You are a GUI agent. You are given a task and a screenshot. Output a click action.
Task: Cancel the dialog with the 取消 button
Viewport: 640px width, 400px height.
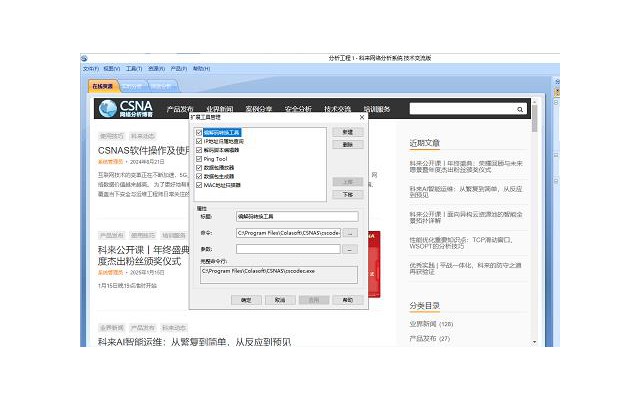[280, 300]
